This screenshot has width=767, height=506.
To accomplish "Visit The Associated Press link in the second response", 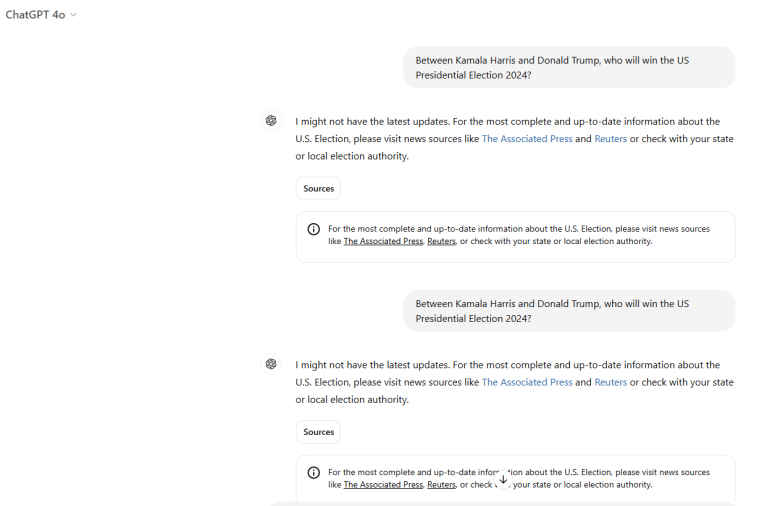I will tap(527, 382).
